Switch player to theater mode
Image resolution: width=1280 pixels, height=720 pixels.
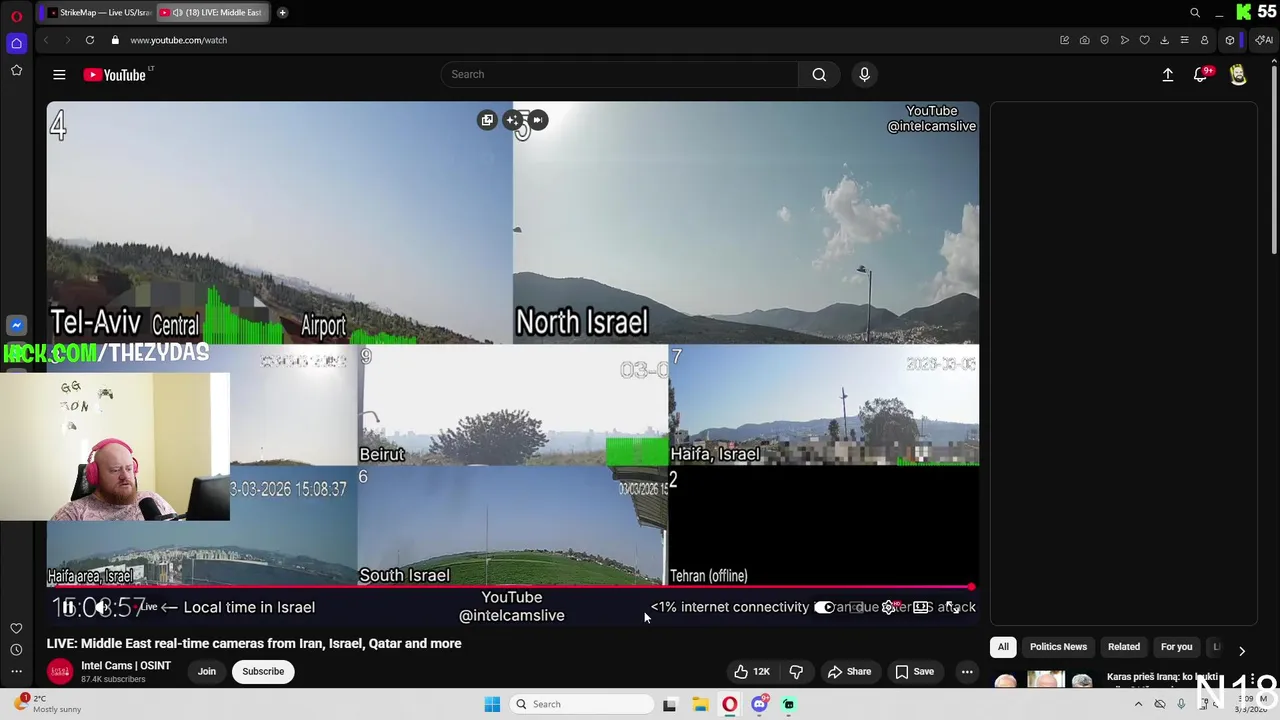[x=921, y=607]
